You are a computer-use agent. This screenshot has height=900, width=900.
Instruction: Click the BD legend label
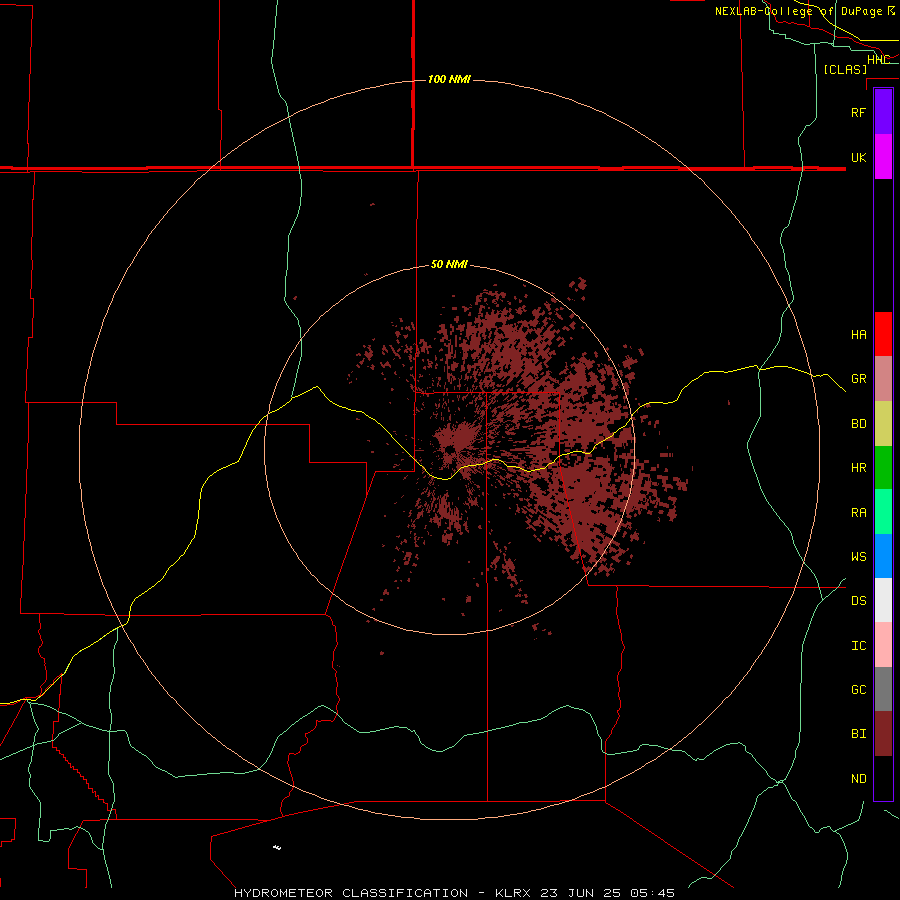858,424
